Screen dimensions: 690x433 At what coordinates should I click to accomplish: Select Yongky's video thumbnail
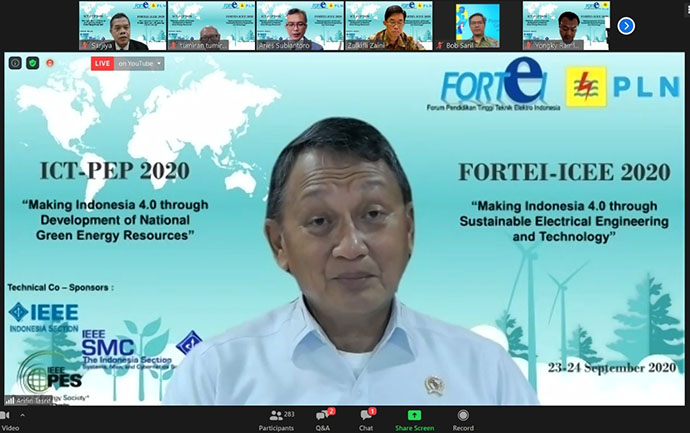click(x=564, y=26)
